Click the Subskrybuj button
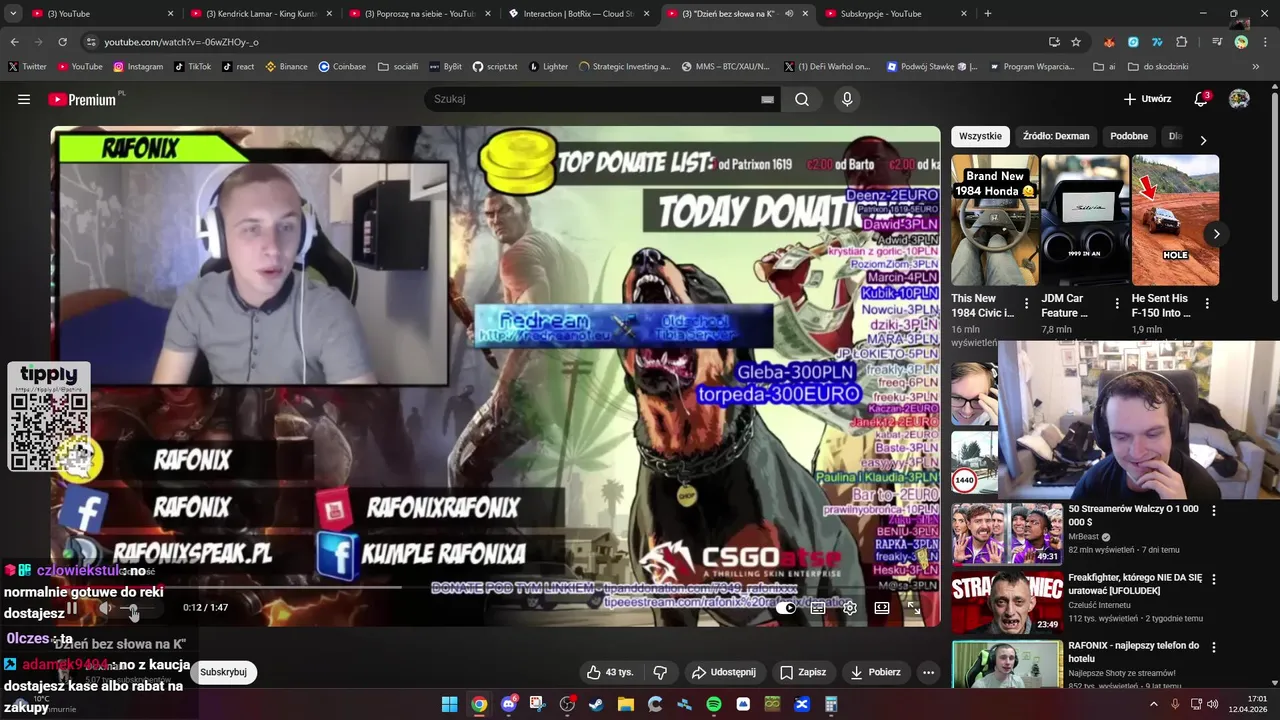Image resolution: width=1280 pixels, height=720 pixels. click(x=223, y=672)
